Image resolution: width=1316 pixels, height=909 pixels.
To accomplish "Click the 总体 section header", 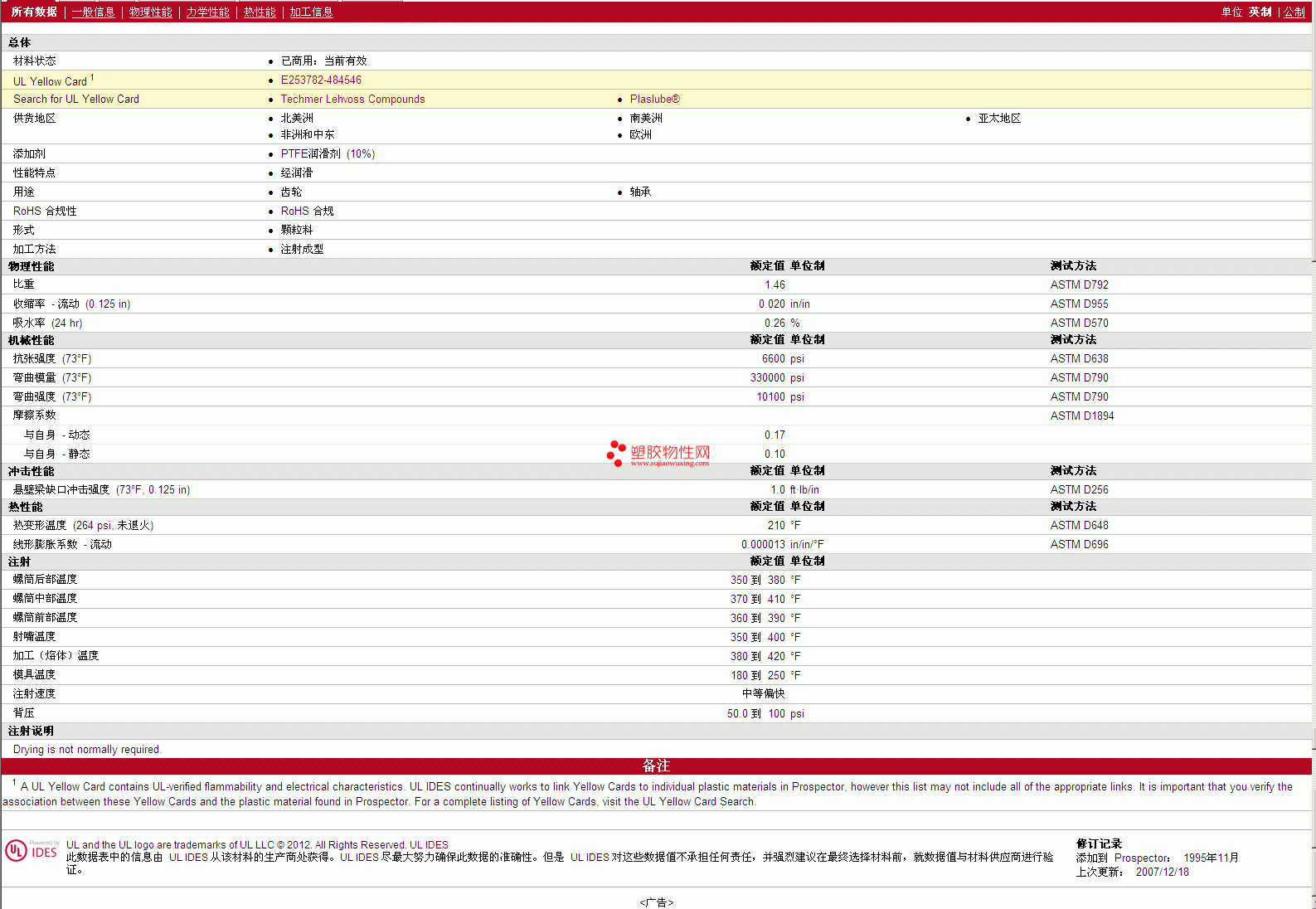I will point(19,42).
